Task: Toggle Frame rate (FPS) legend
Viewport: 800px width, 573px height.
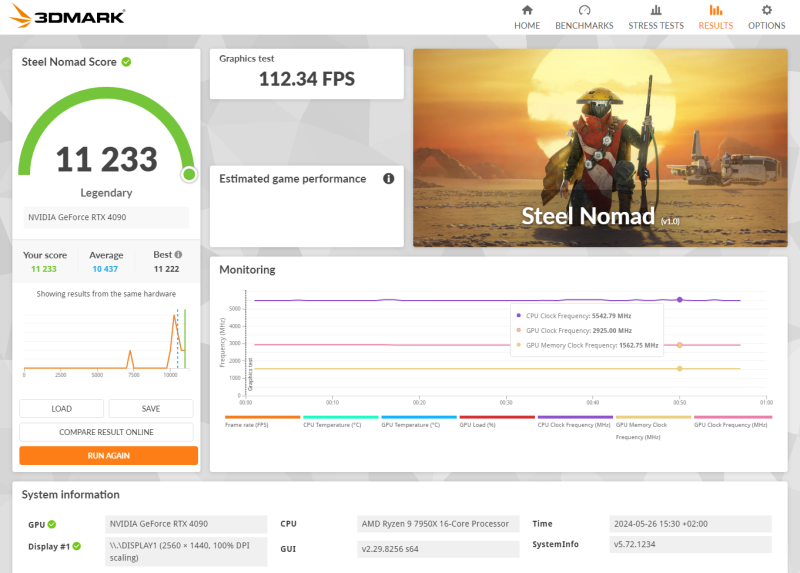Action: coord(262,421)
